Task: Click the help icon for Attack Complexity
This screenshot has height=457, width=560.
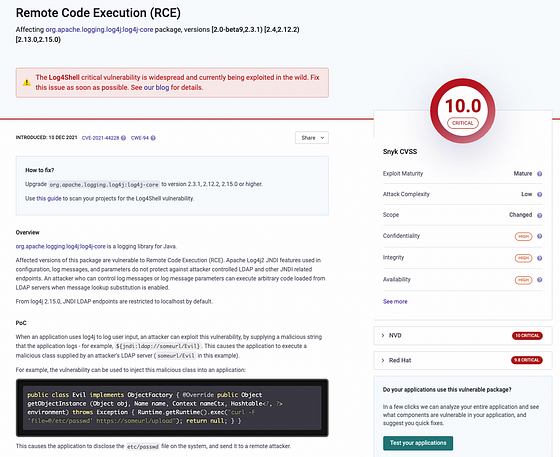Action: (x=540, y=195)
